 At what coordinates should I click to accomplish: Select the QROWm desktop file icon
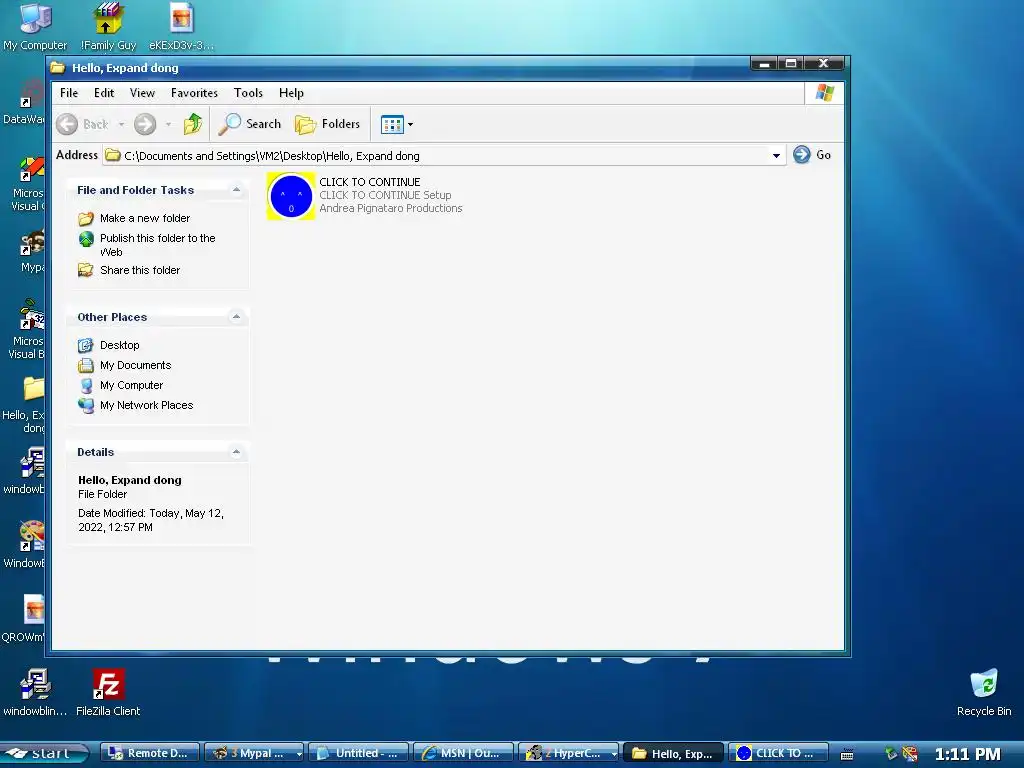coord(23,618)
